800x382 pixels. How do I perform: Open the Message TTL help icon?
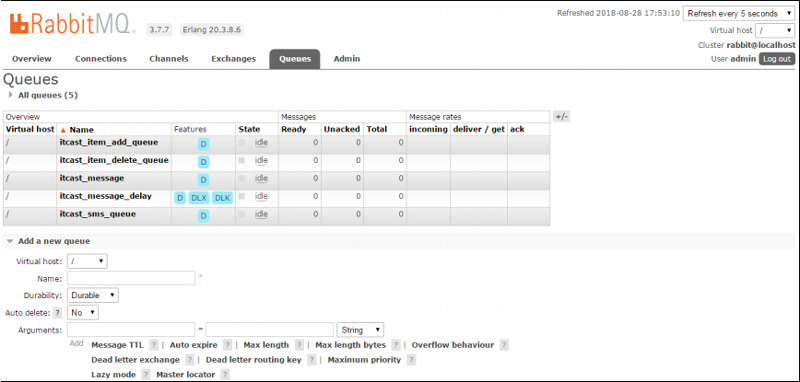154,345
